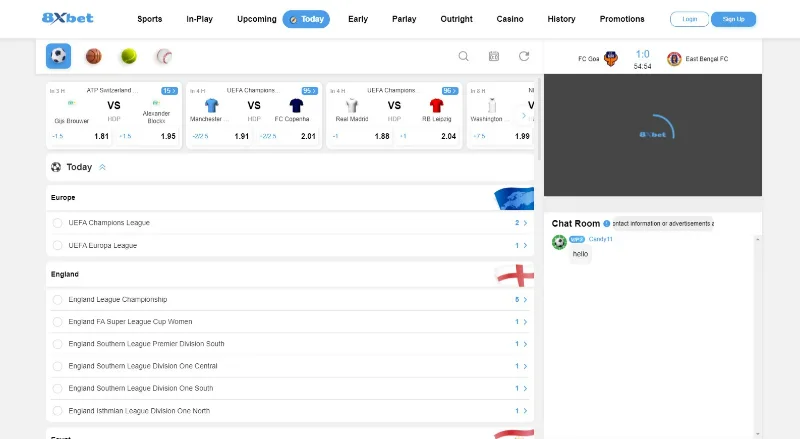Expand UEFA Champions League row arrow
The width and height of the screenshot is (800, 439).
pyautogui.click(x=525, y=223)
